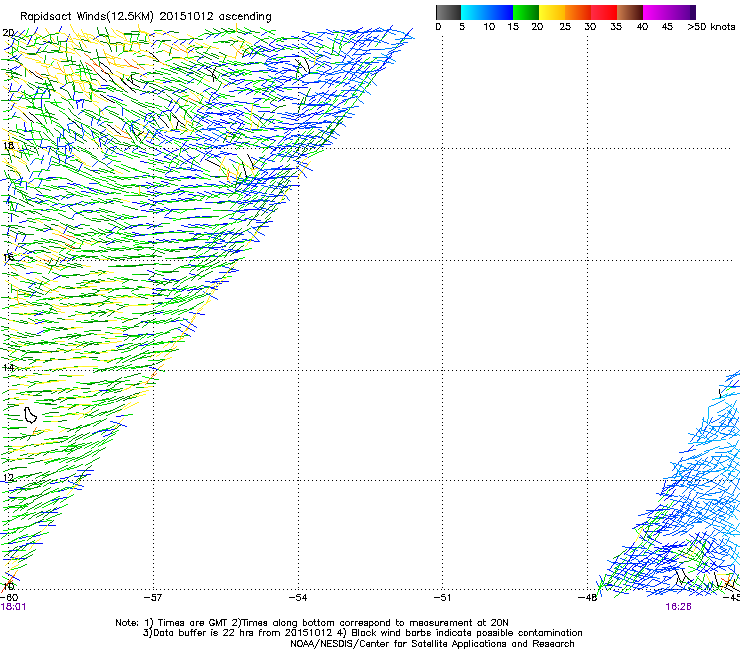
Task: Click the longitude axis label -51
Action: pyautogui.click(x=442, y=598)
